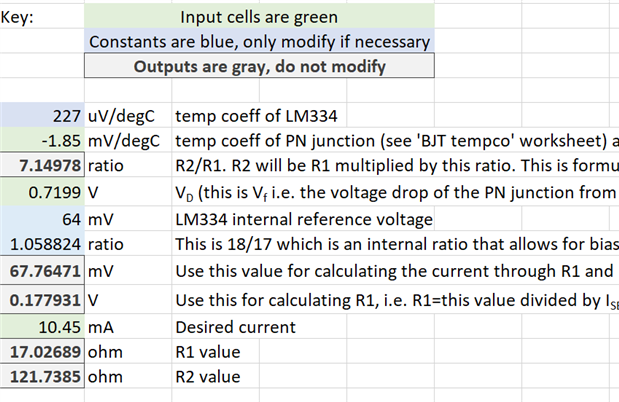
Task: Select the 0.177931 V output cell
Action: [42, 300]
